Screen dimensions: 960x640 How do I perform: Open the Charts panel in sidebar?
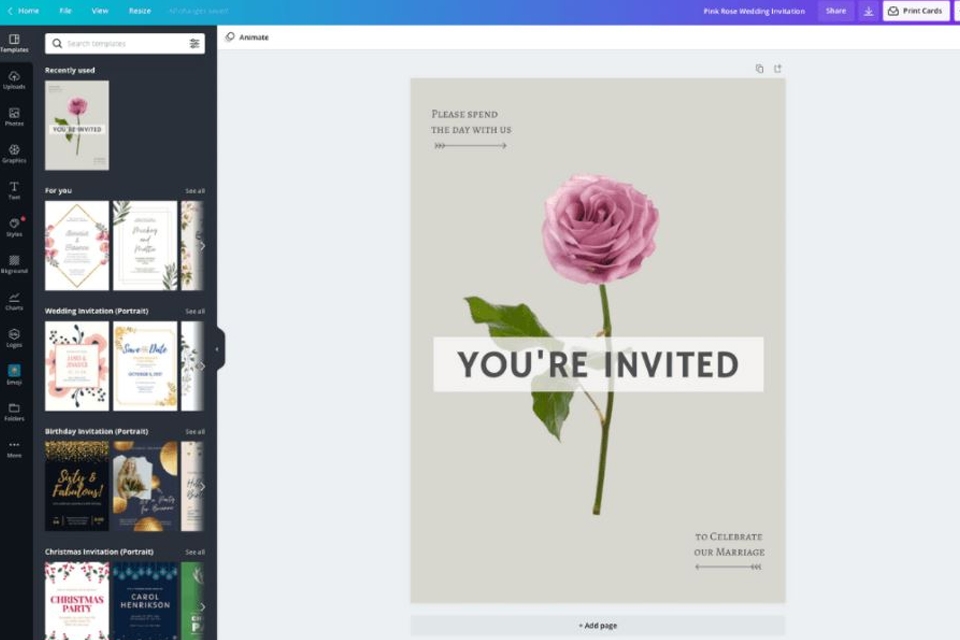tap(14, 300)
